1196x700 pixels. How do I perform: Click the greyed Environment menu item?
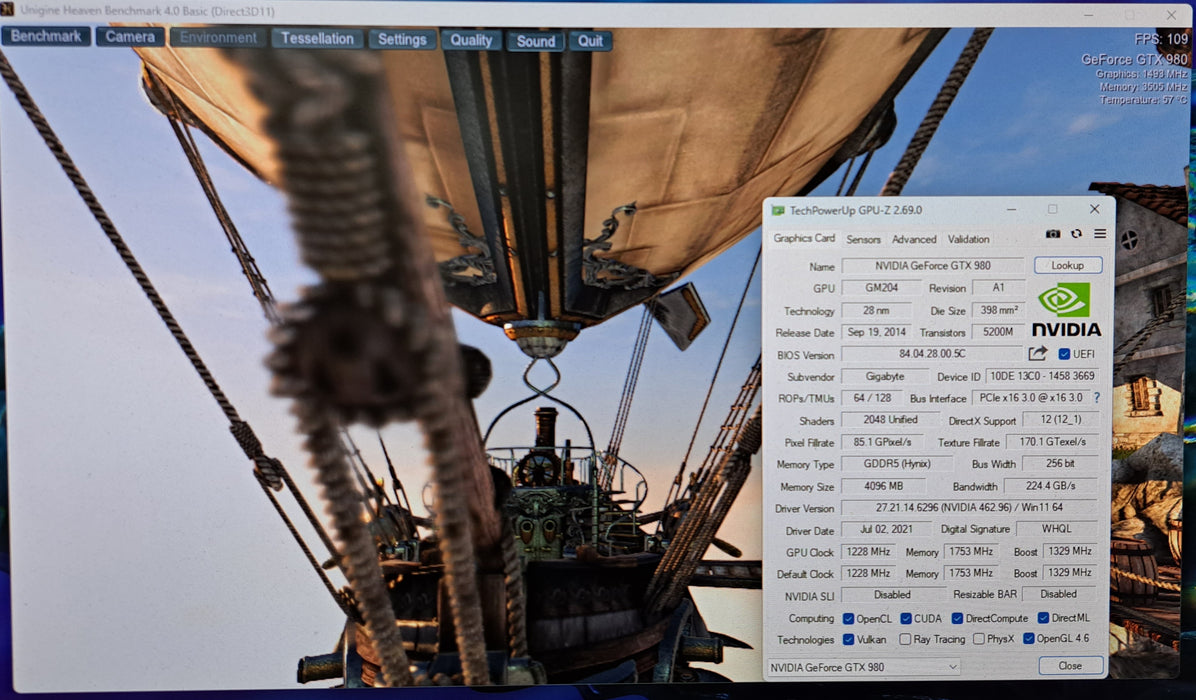[217, 37]
